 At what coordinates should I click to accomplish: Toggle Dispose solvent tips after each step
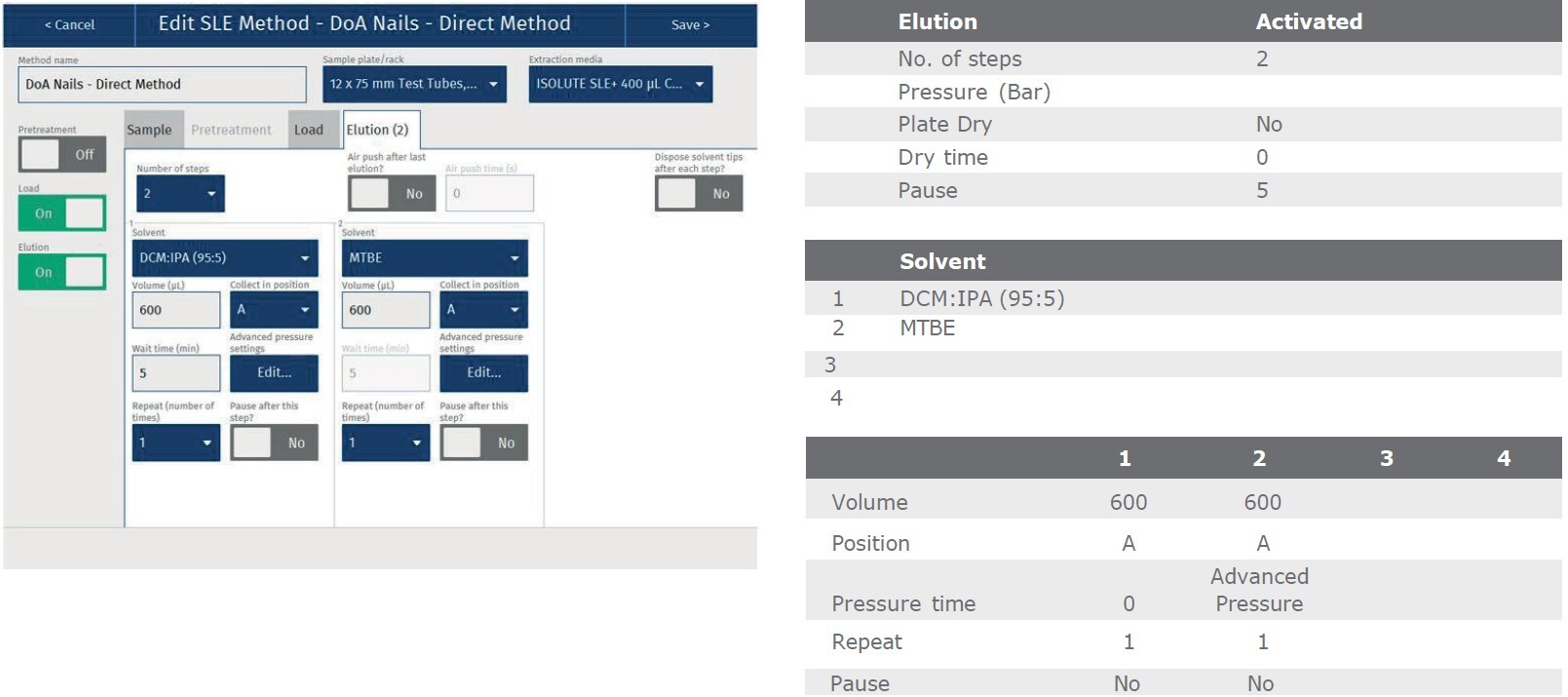coord(699,193)
